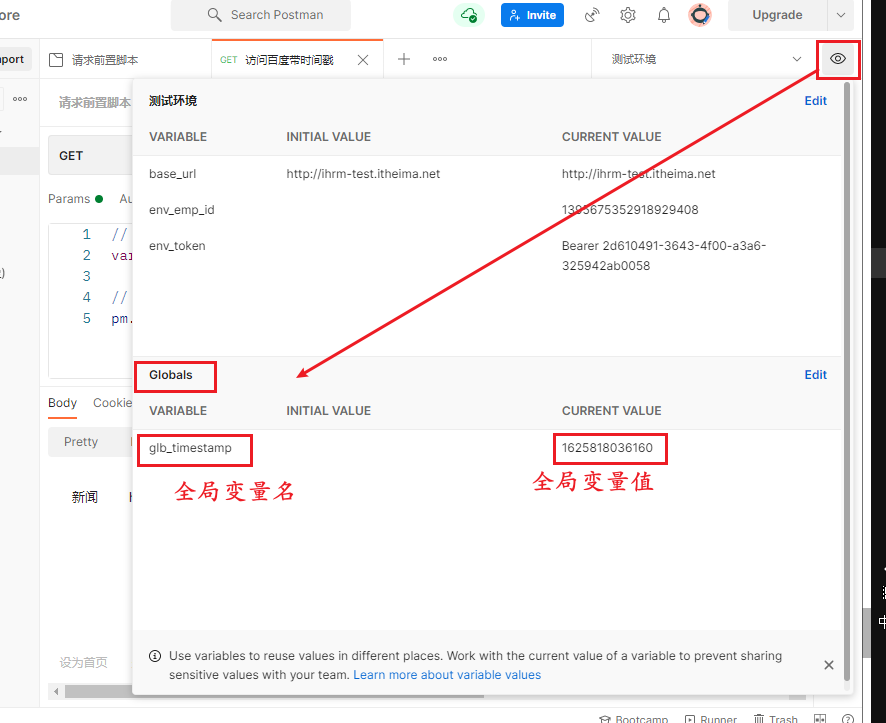The width and height of the screenshot is (886, 723).
Task: Open the GET method dropdown
Action: pos(90,156)
